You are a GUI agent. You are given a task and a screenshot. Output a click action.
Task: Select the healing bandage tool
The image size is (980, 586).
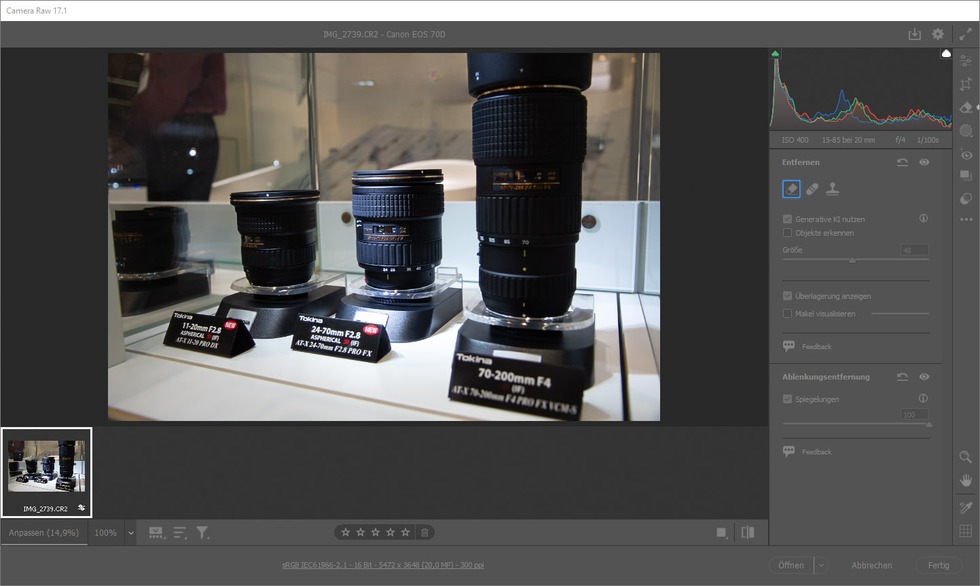click(x=812, y=188)
